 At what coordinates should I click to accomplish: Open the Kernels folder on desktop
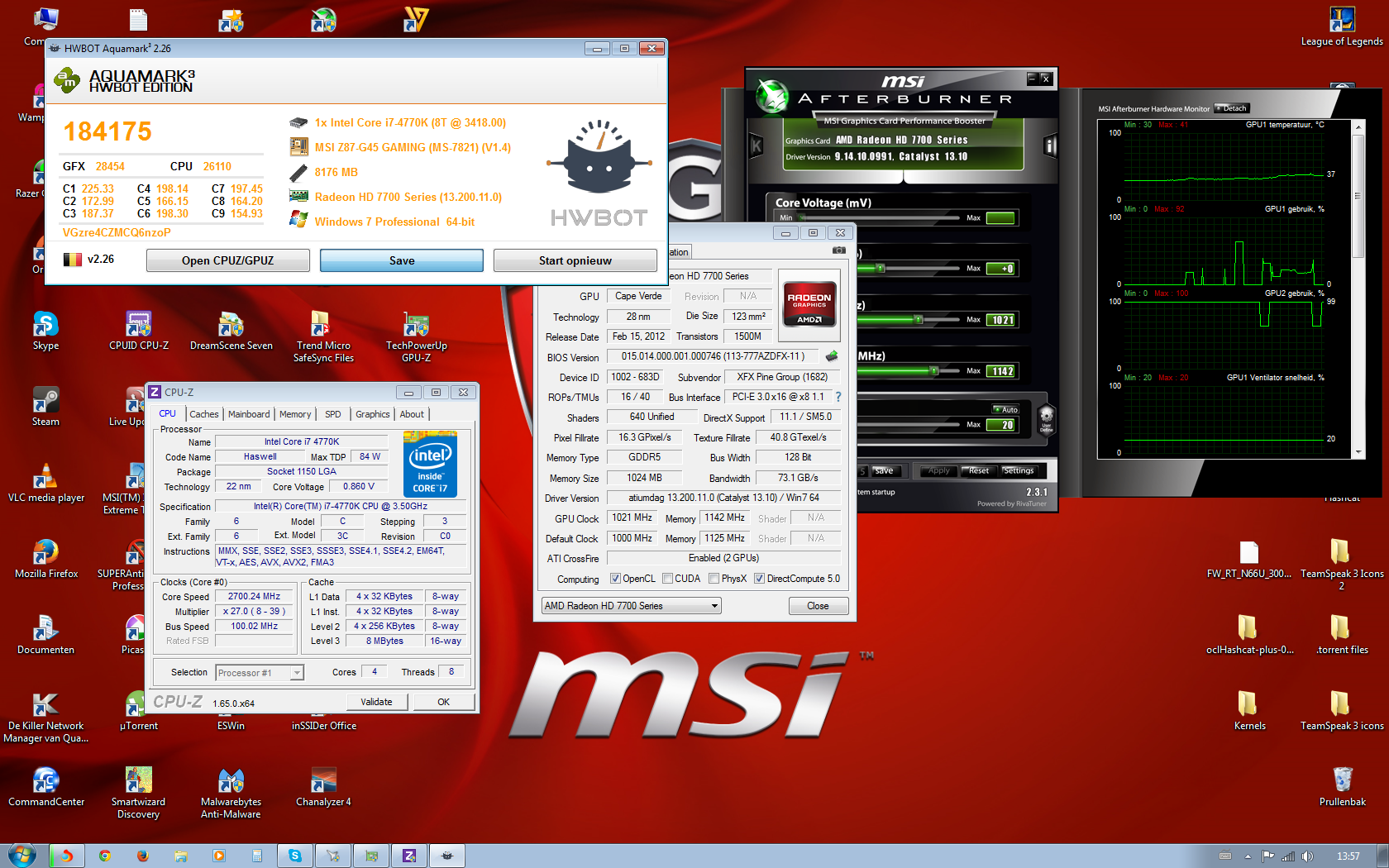[1249, 711]
